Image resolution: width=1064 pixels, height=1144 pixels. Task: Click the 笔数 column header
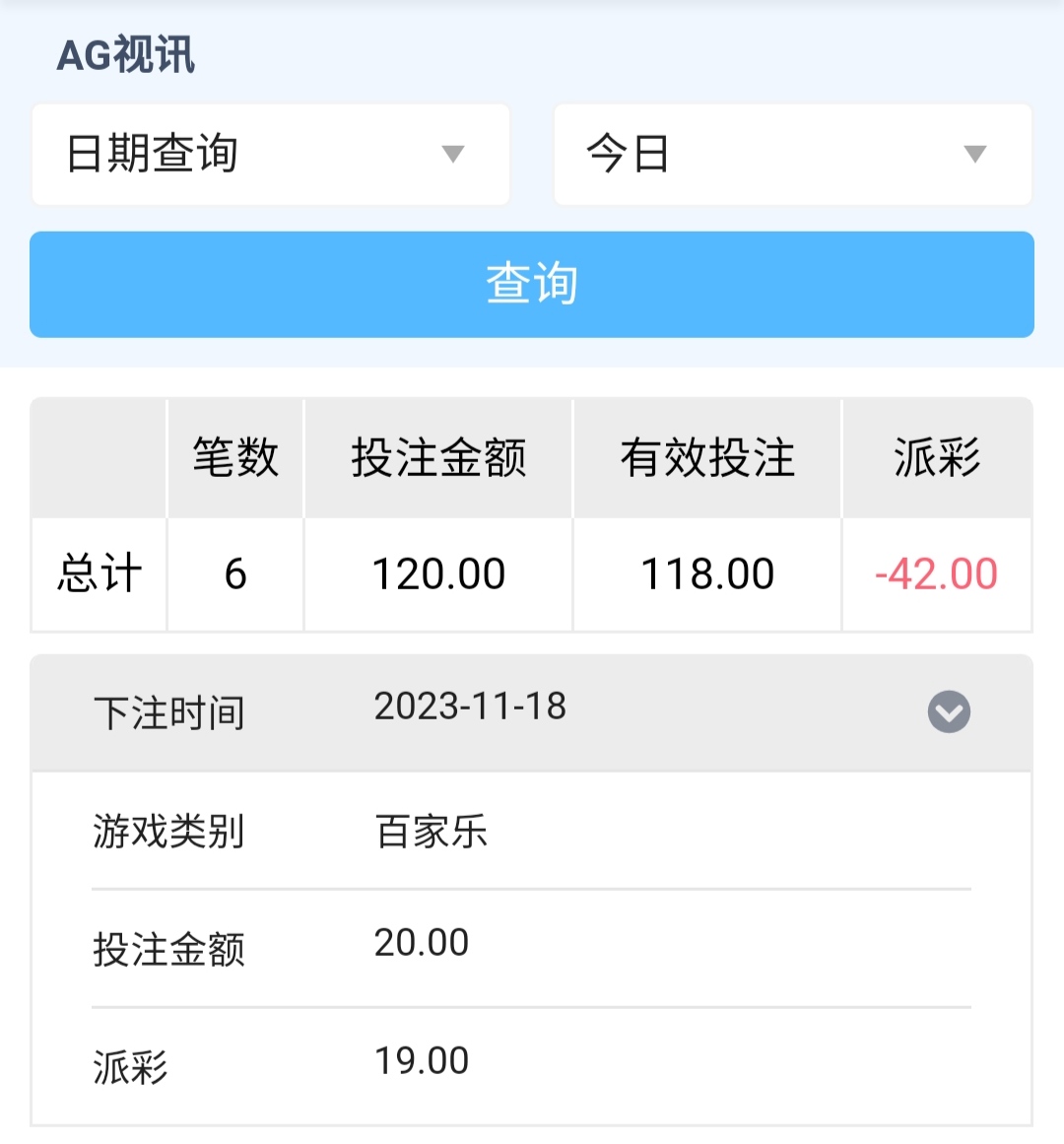coord(235,458)
